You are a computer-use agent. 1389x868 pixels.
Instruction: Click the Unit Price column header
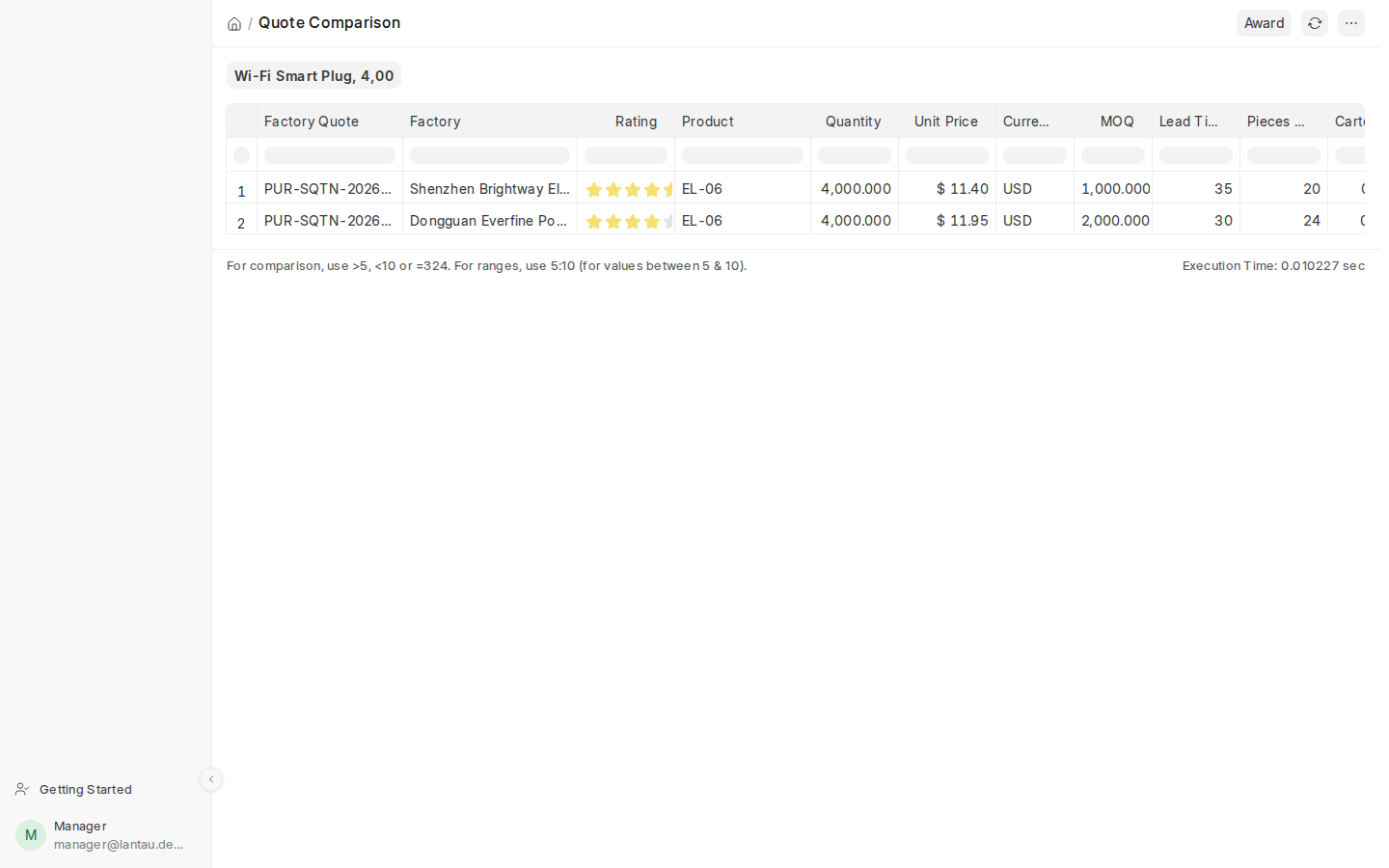tap(947, 122)
